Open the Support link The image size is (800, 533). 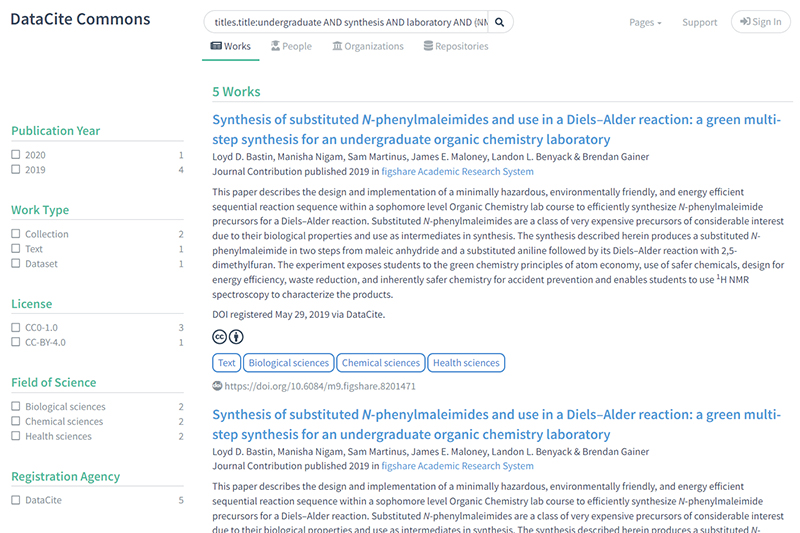(x=699, y=22)
